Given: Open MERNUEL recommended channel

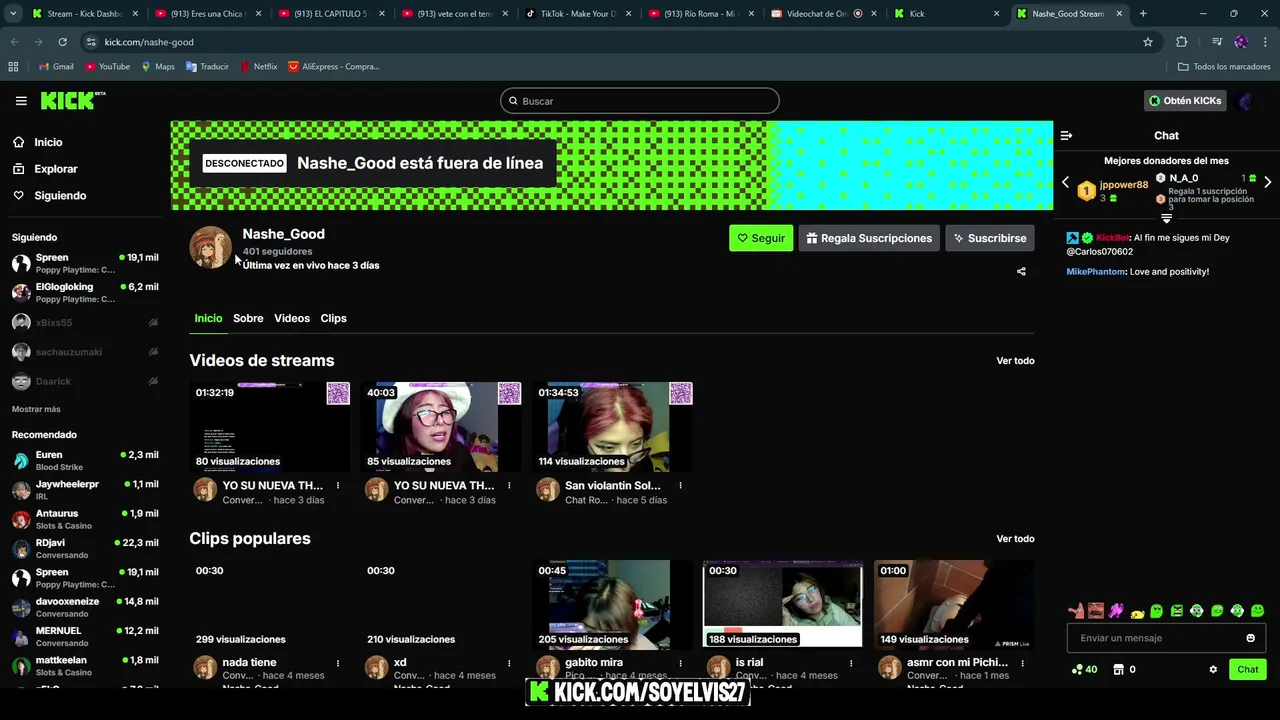Looking at the screenshot, I should coord(85,637).
